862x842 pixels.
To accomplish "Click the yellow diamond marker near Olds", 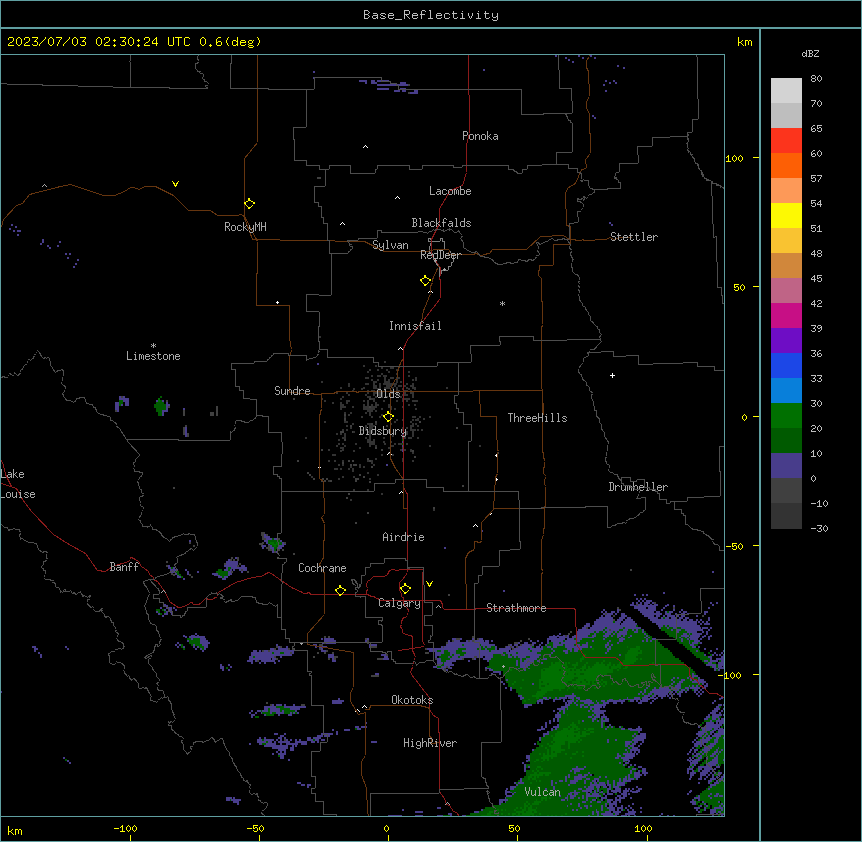I will [x=388, y=416].
